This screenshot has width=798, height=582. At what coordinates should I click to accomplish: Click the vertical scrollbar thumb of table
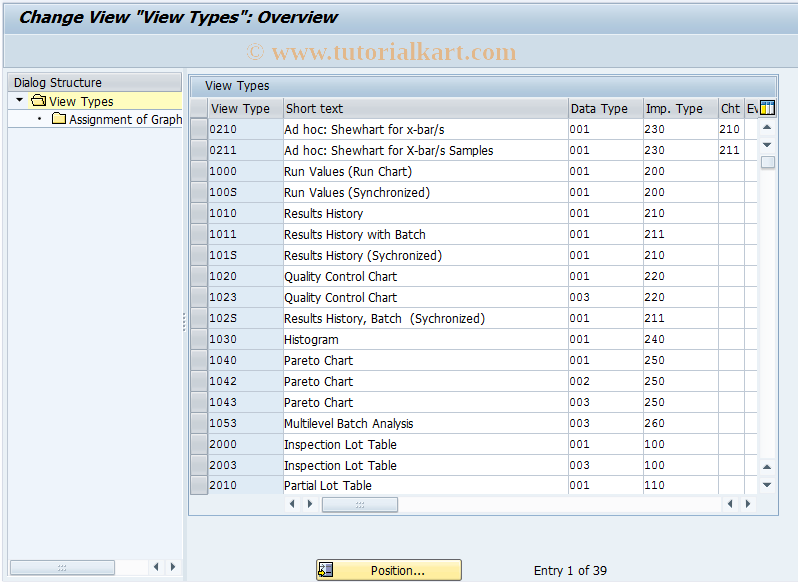[767, 162]
